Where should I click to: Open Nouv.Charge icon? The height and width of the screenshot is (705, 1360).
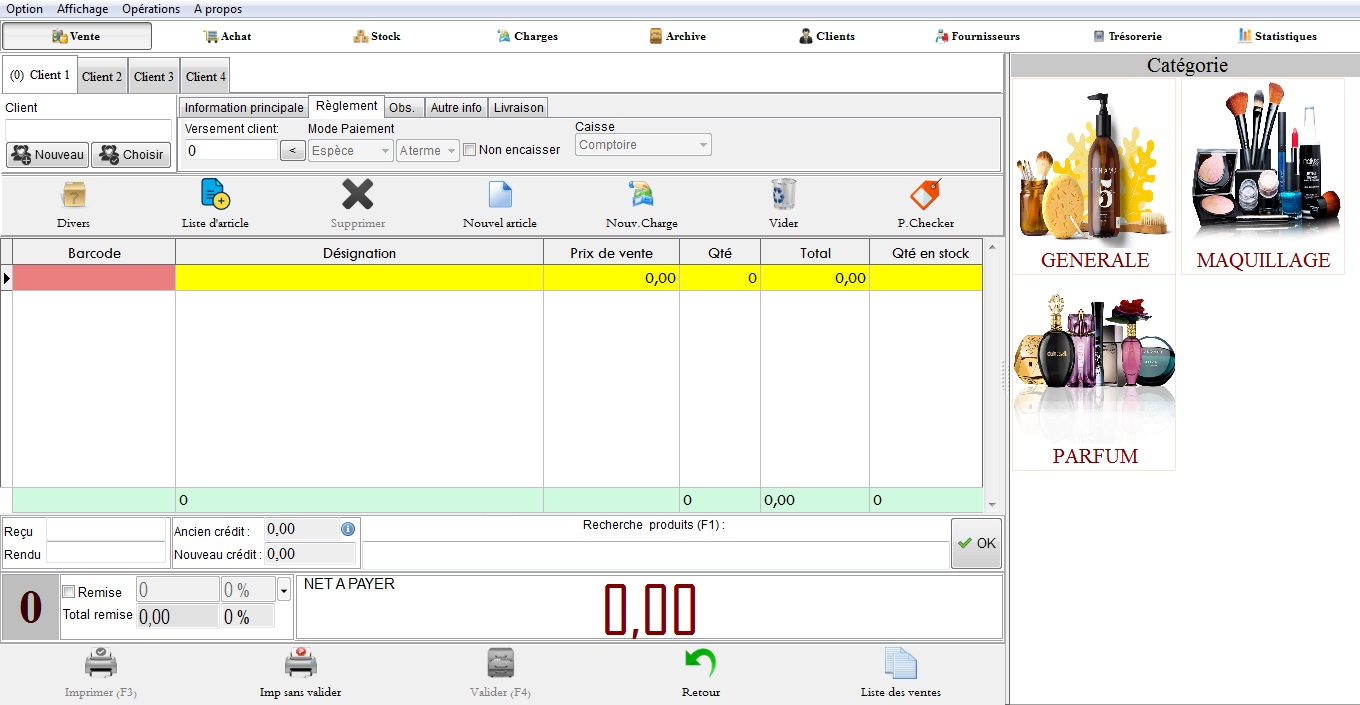641,194
